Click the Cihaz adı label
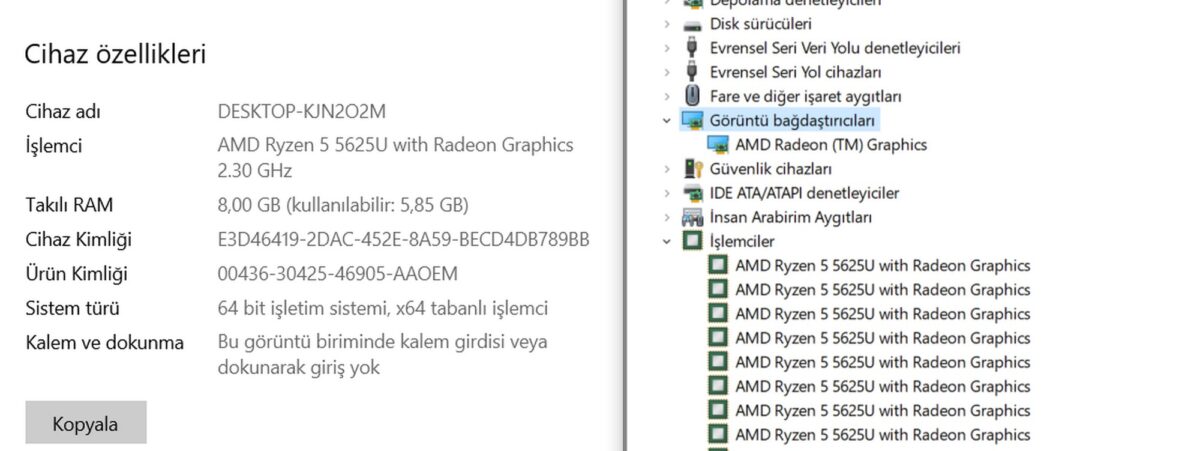The image size is (1200, 451). point(62,111)
